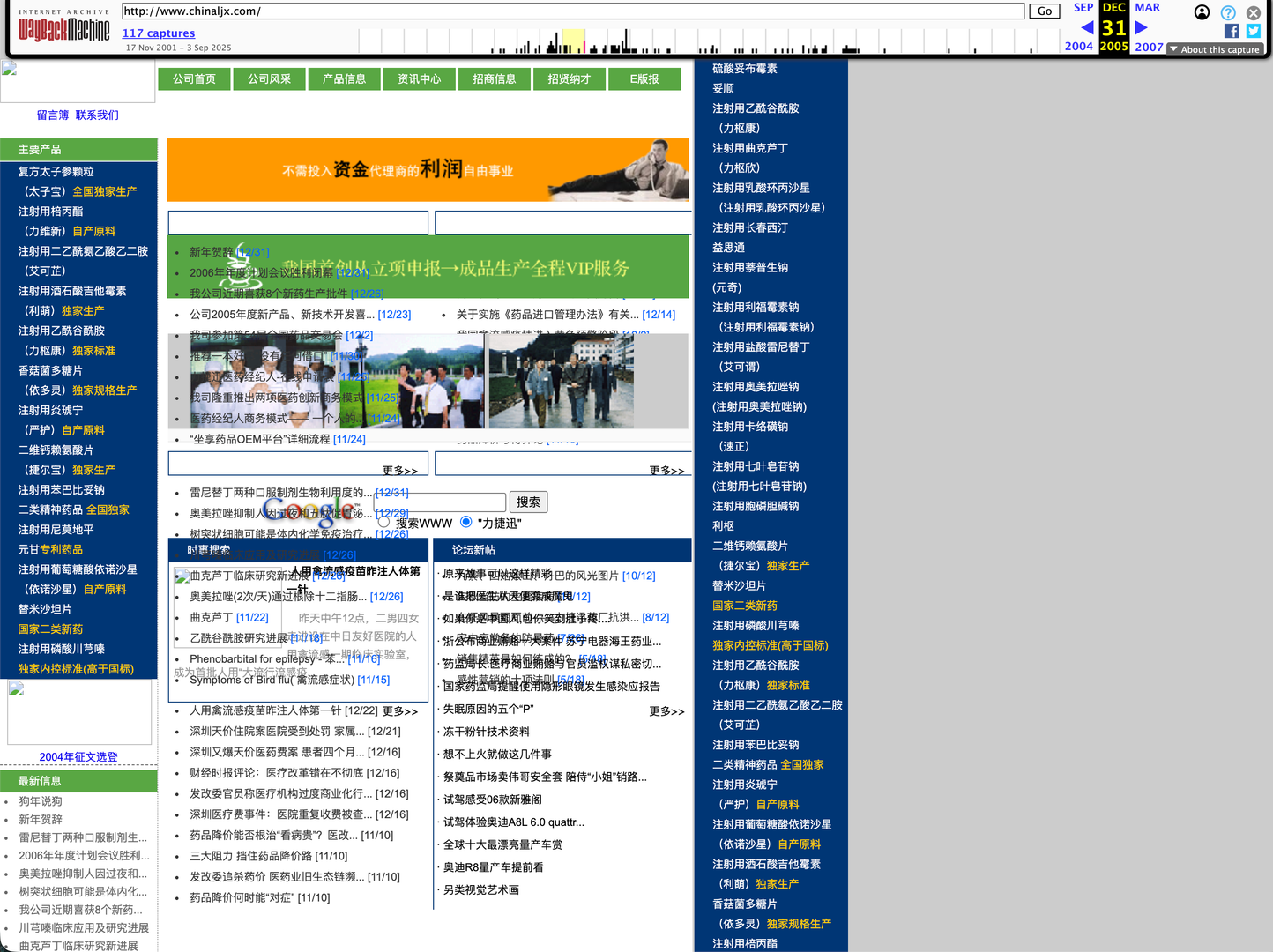Open the 招商信息 navigation tab
The height and width of the screenshot is (952, 1273).
494,78
